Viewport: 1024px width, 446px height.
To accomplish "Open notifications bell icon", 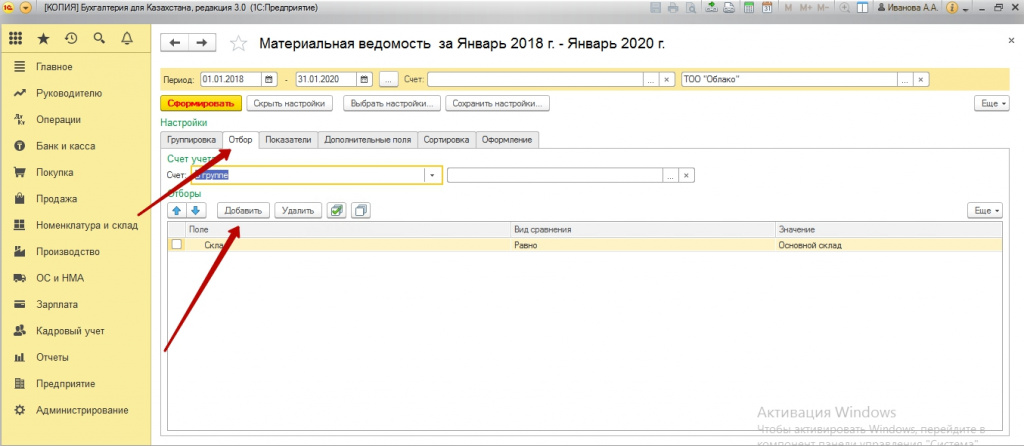I will coord(127,39).
